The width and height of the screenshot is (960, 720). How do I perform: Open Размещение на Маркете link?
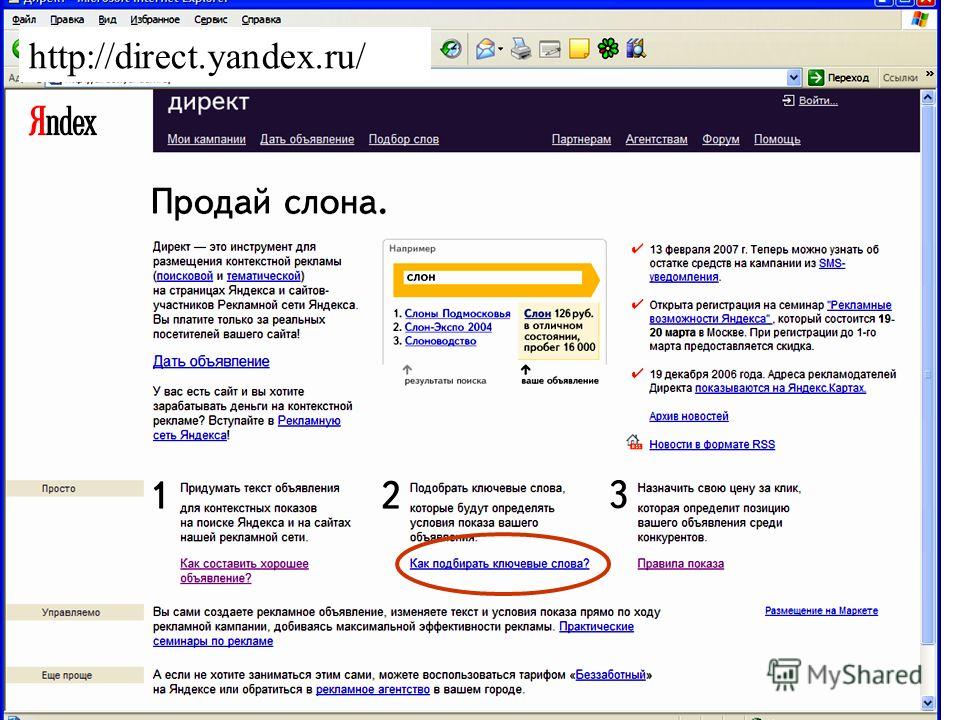click(x=821, y=610)
